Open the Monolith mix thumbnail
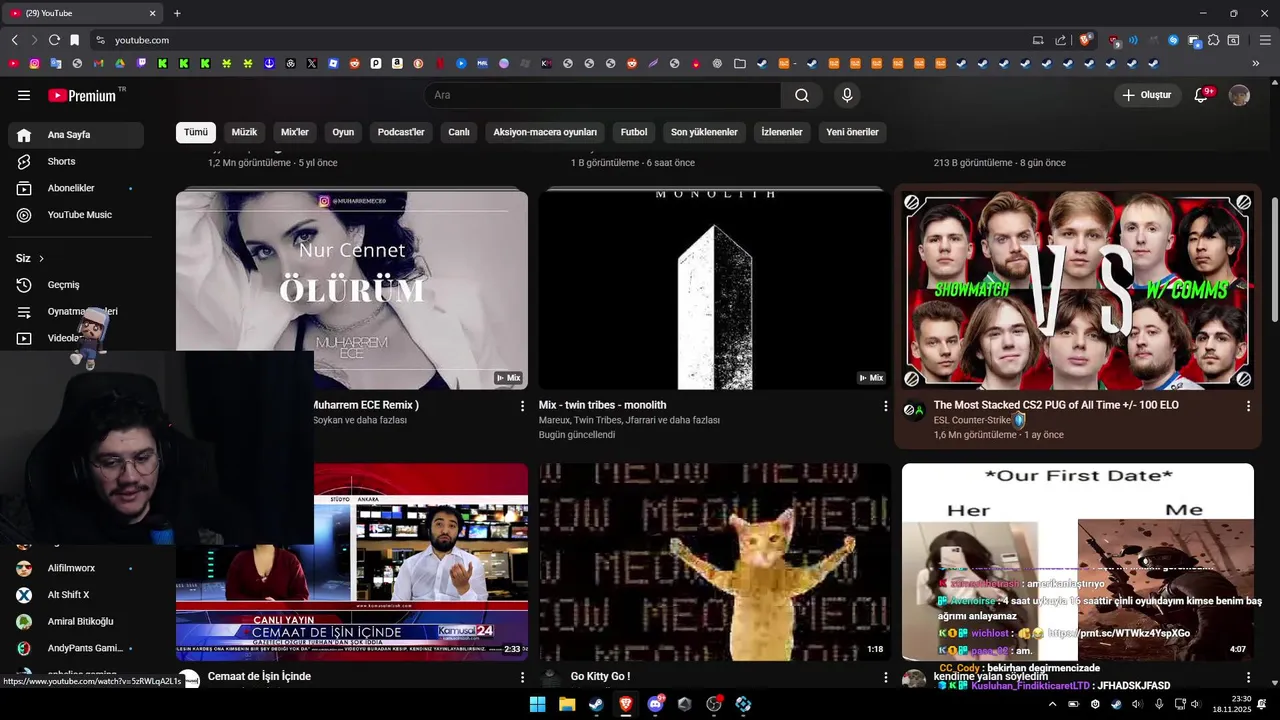The height and width of the screenshot is (720, 1280). tap(714, 289)
